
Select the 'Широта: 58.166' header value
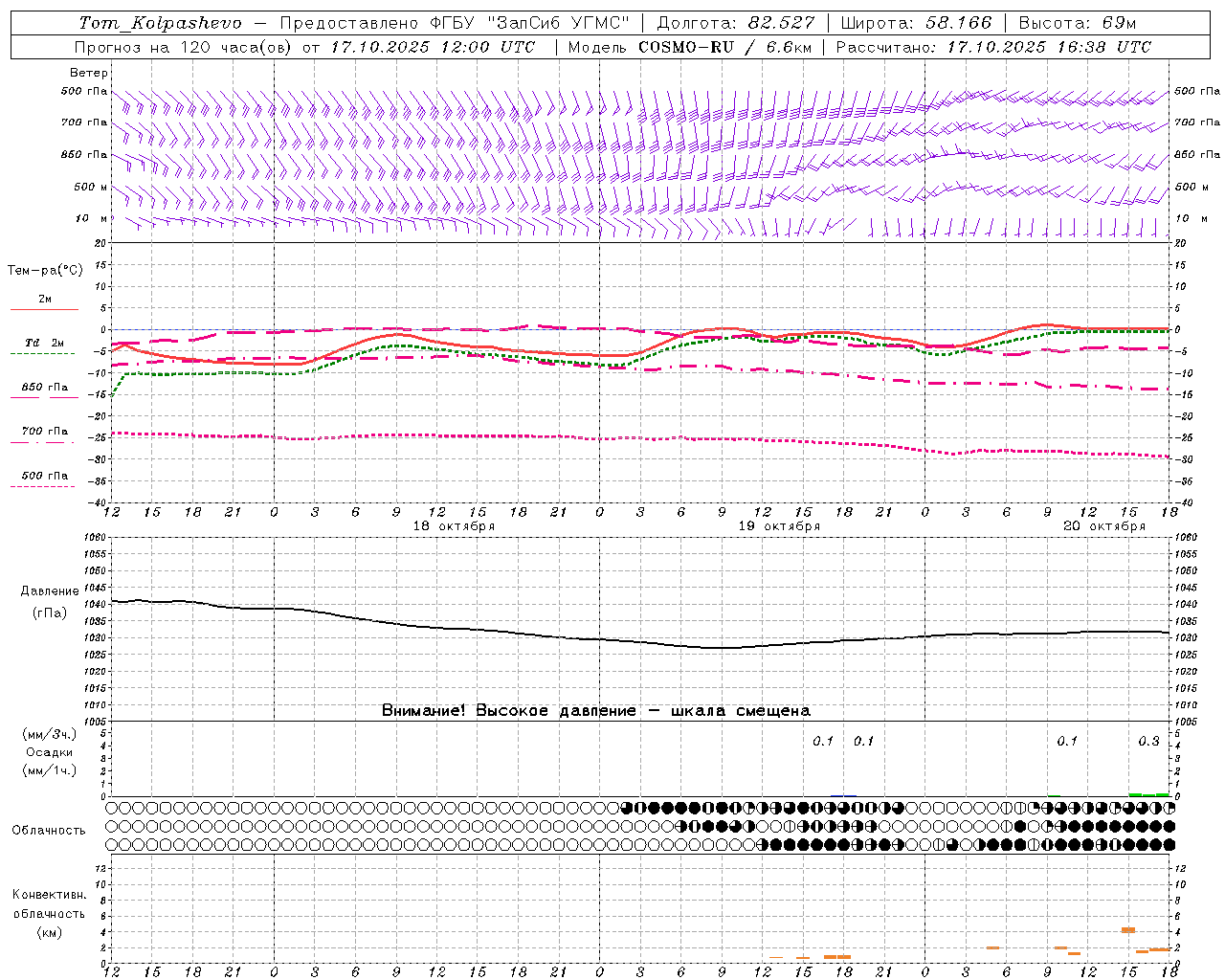tap(916, 23)
